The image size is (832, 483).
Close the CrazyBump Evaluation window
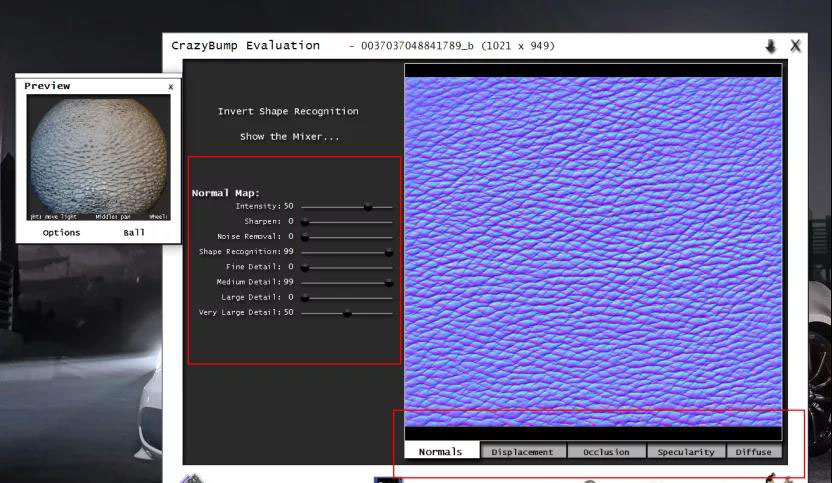[795, 46]
